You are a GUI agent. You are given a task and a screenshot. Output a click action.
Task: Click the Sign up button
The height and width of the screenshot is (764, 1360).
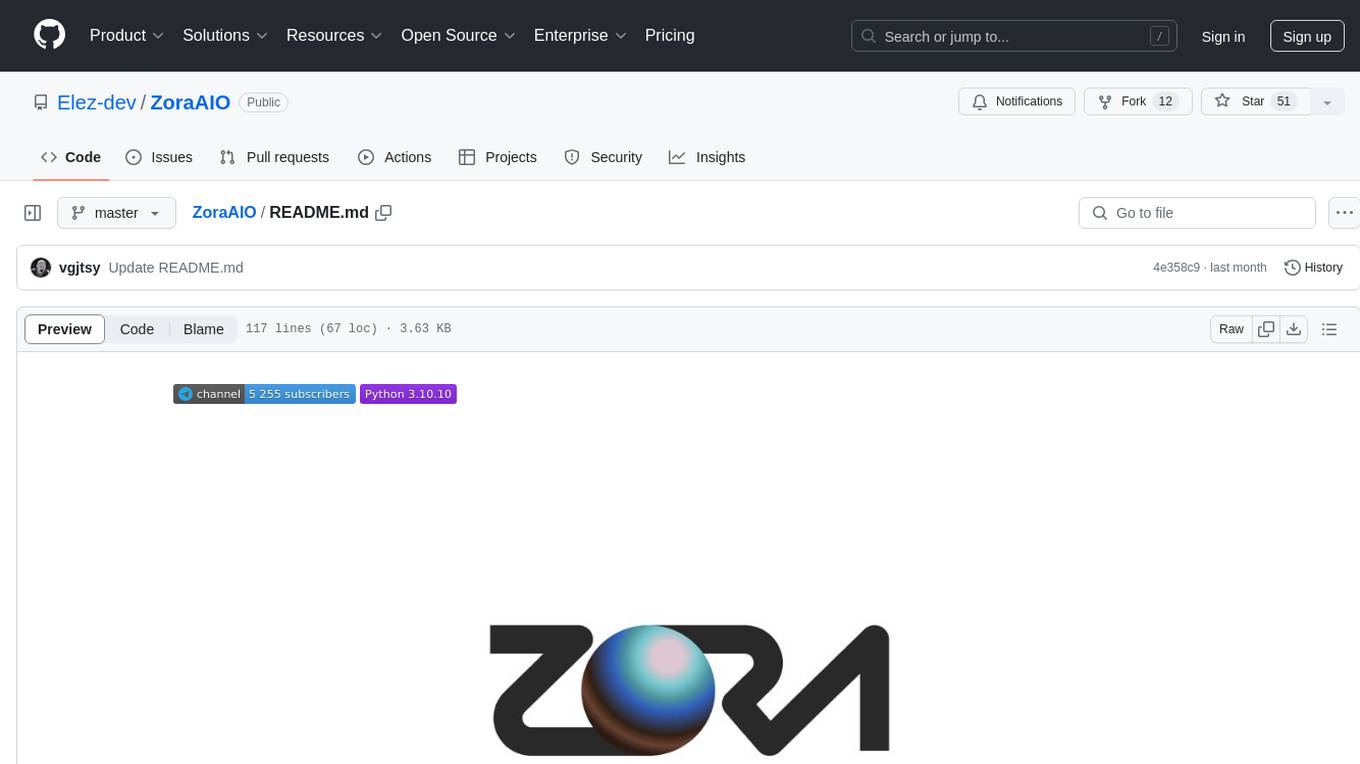1307,36
